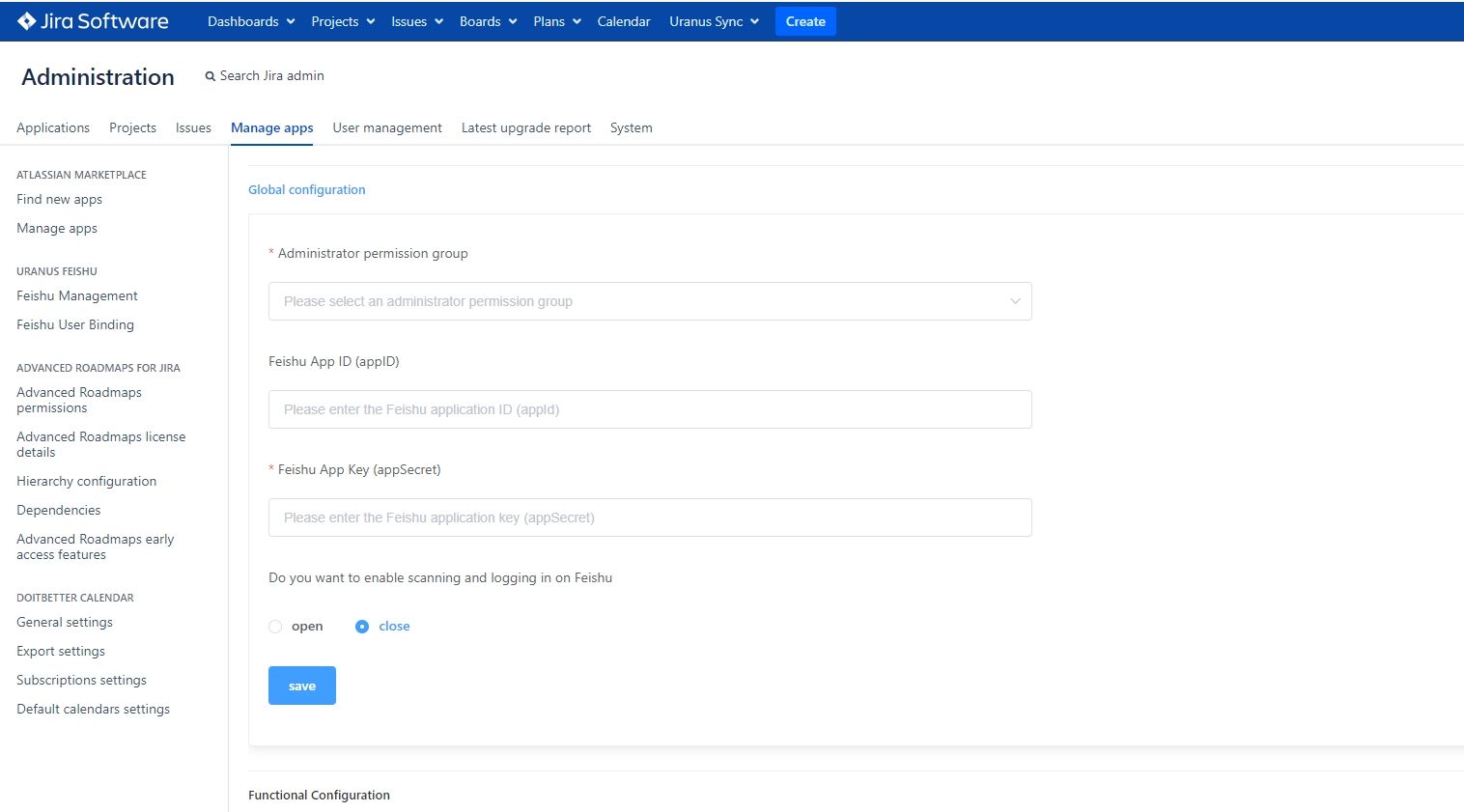Open the Dashboards dropdown menu
This screenshot has height=812, width=1464.
pos(250,21)
